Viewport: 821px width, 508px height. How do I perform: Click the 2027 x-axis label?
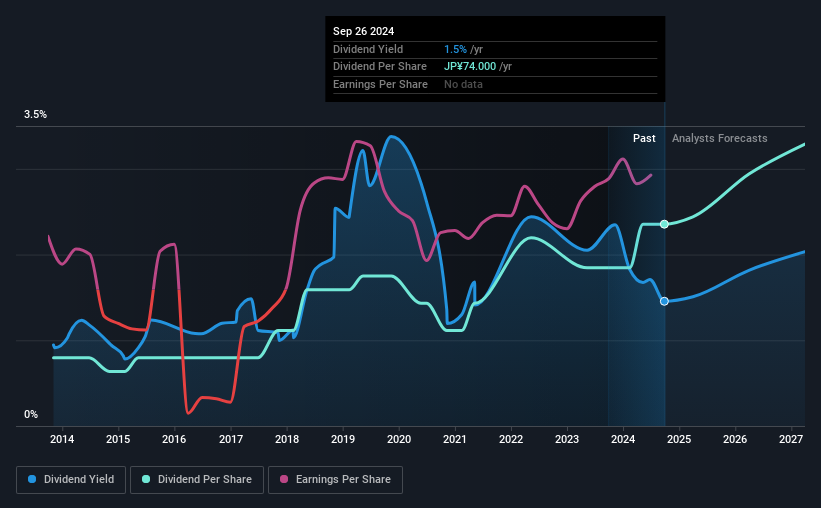[x=791, y=439]
